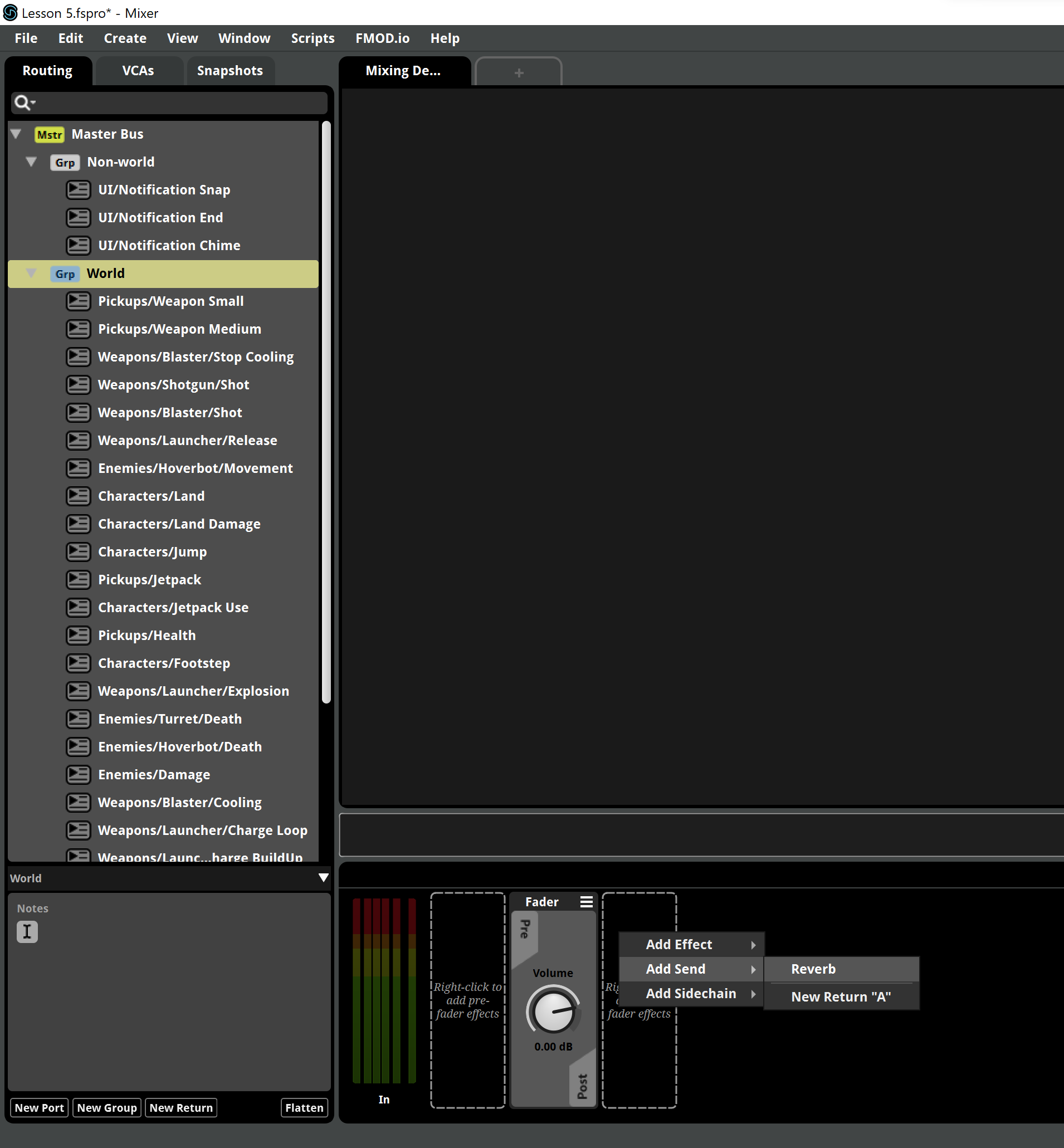1064x1148 pixels.
Task: Click the New Group button
Action: coord(107,1108)
